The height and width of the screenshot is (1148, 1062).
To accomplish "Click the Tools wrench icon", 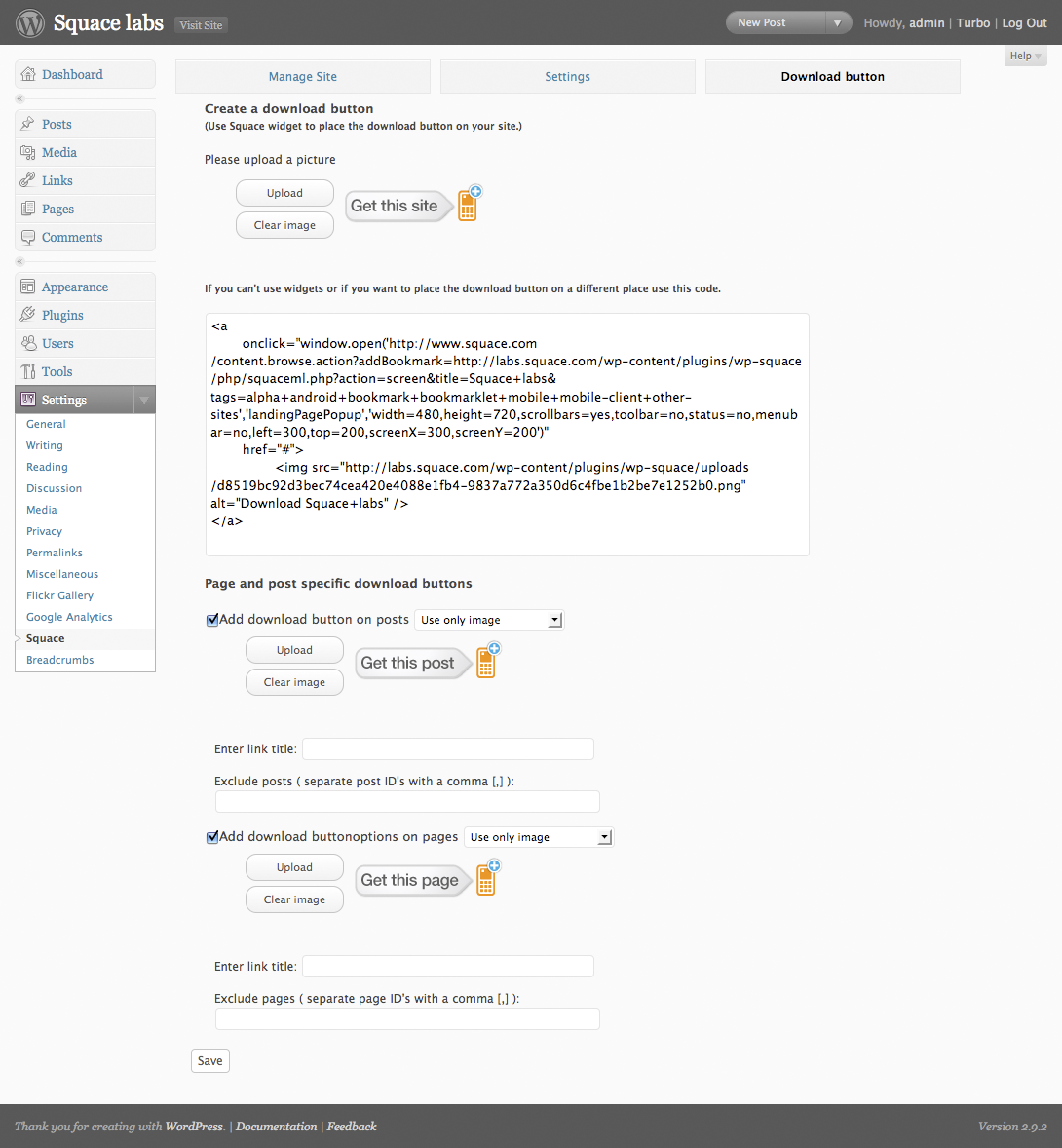I will coord(28,371).
